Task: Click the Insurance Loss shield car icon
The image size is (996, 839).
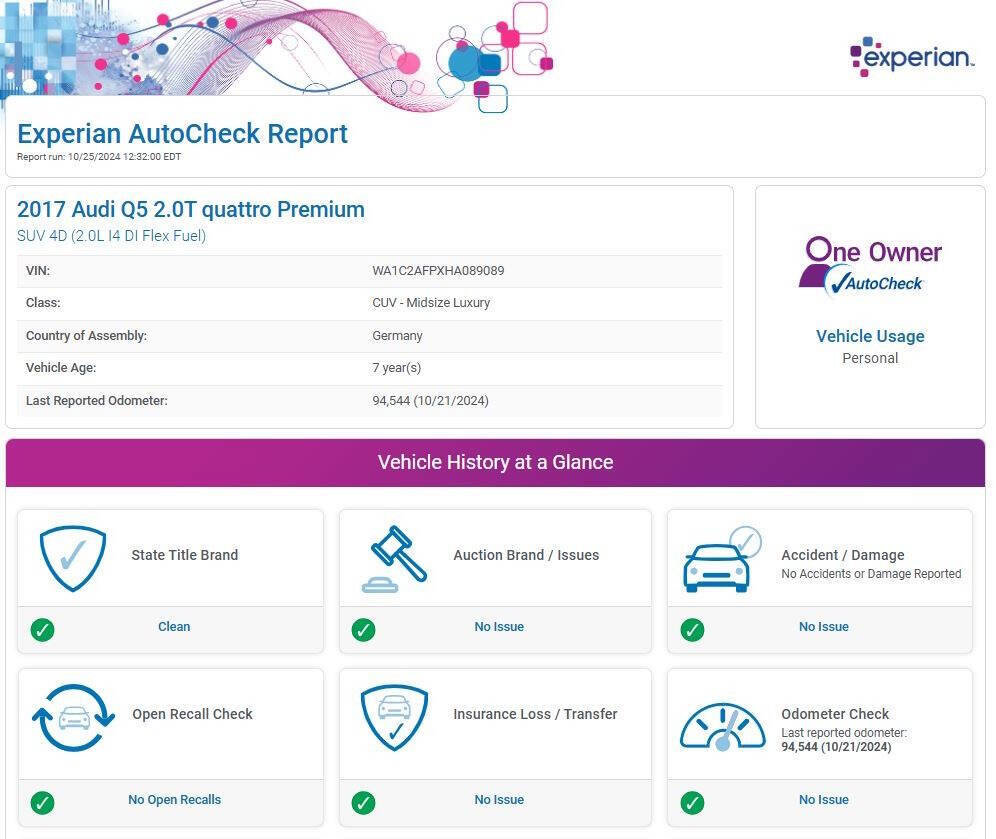Action: (x=394, y=717)
